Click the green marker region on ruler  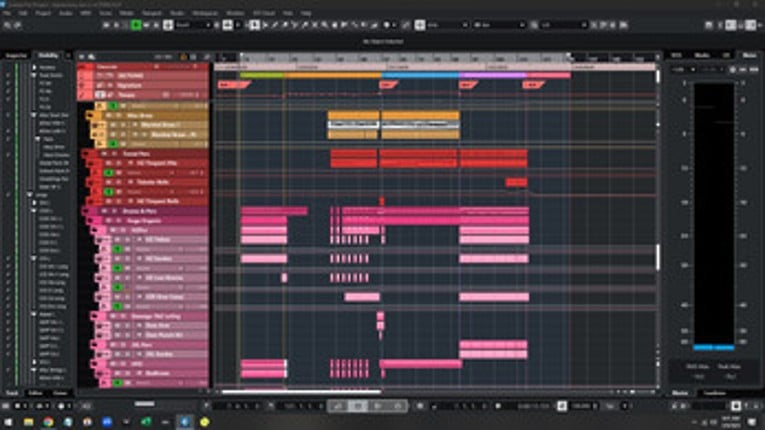click(x=262, y=75)
